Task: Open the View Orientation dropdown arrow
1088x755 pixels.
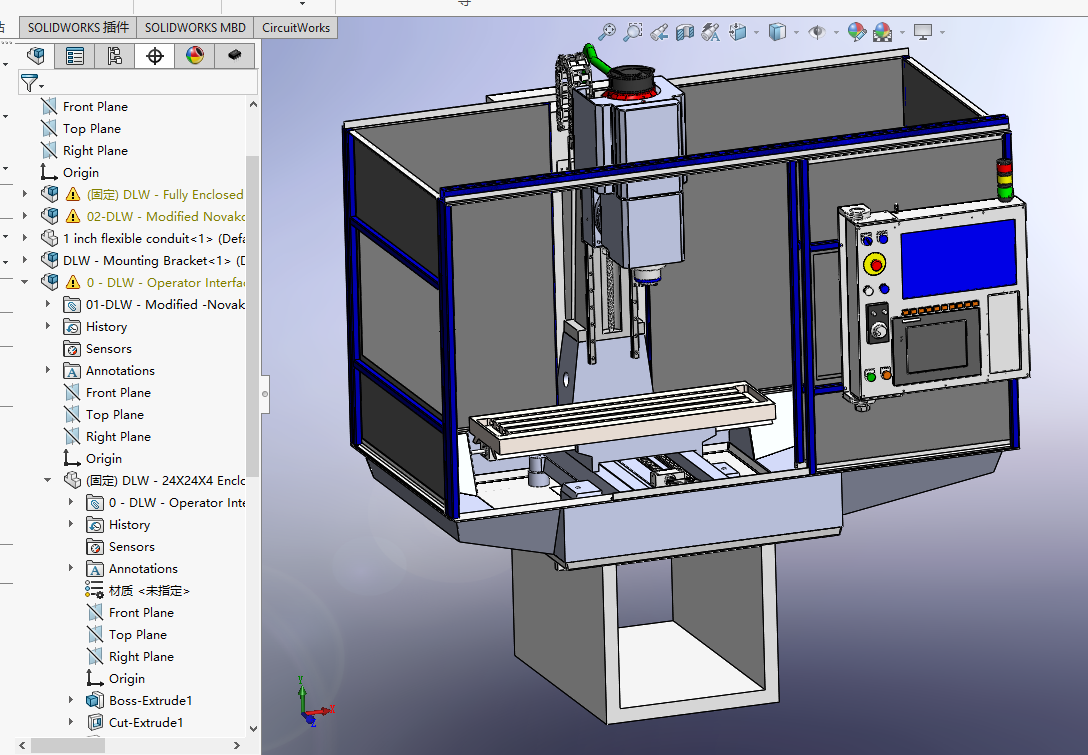Action: point(756,32)
